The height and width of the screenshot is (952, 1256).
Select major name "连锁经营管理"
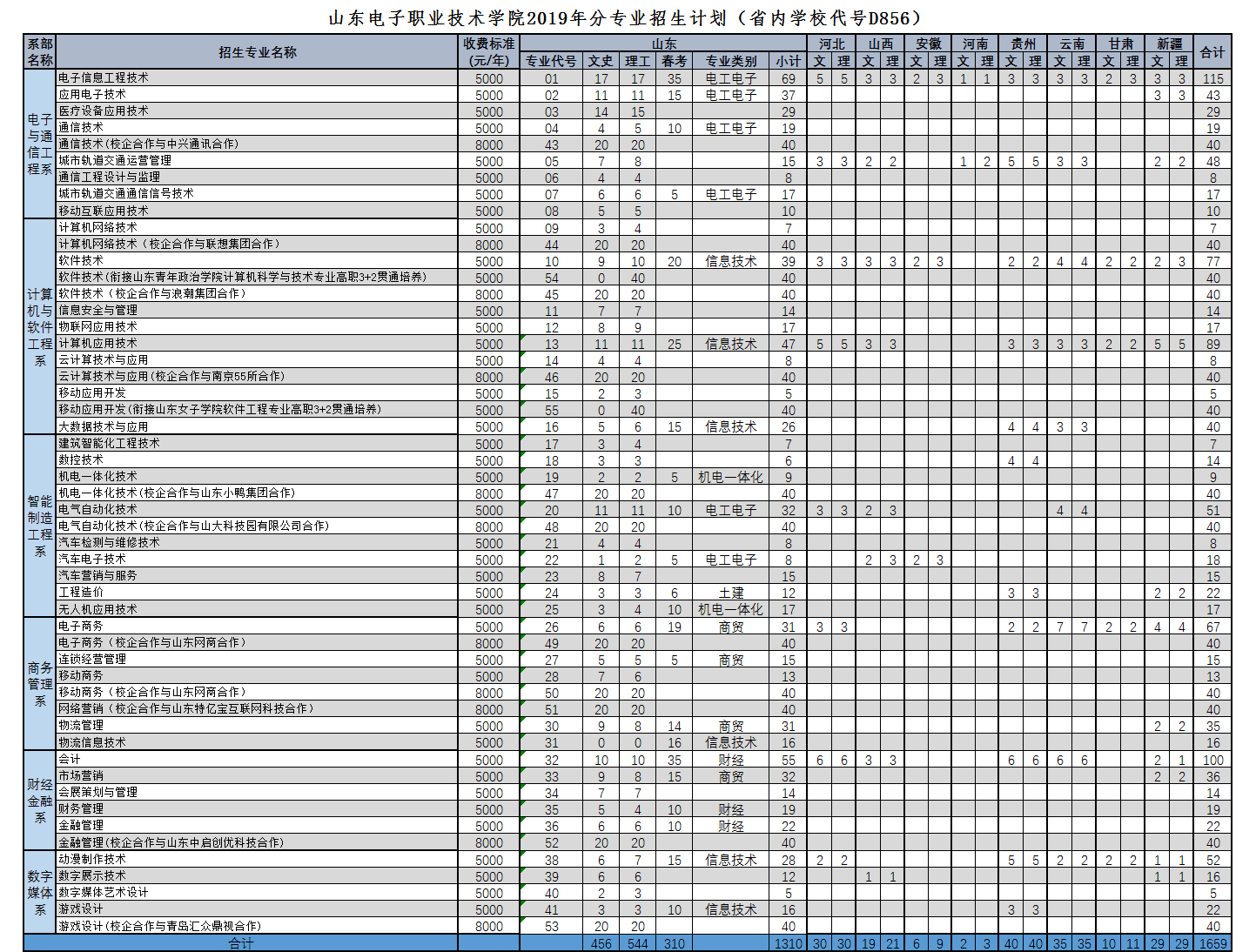click(92, 659)
